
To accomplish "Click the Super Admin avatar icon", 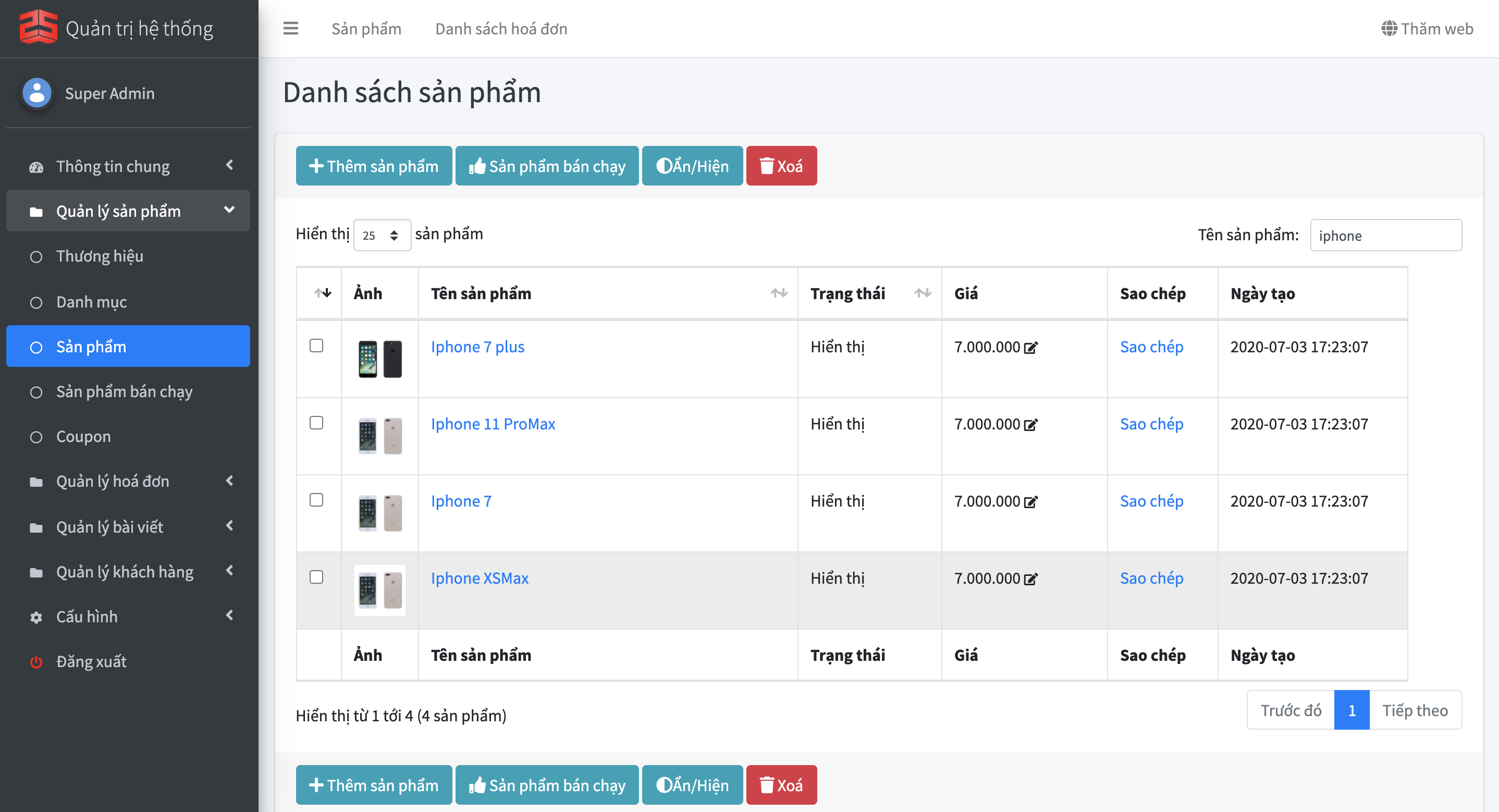I will (36, 93).
